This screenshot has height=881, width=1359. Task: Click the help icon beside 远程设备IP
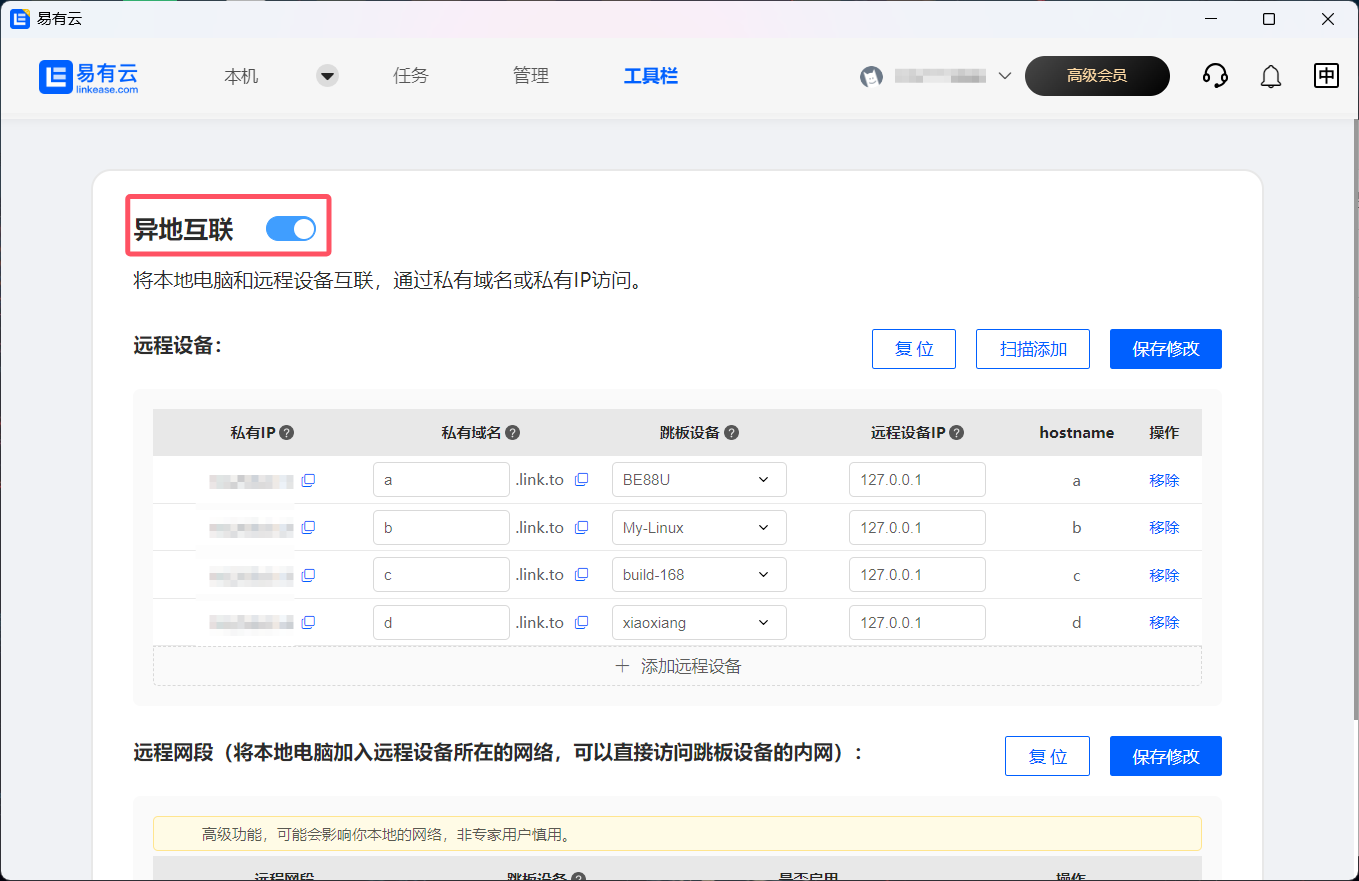click(957, 433)
